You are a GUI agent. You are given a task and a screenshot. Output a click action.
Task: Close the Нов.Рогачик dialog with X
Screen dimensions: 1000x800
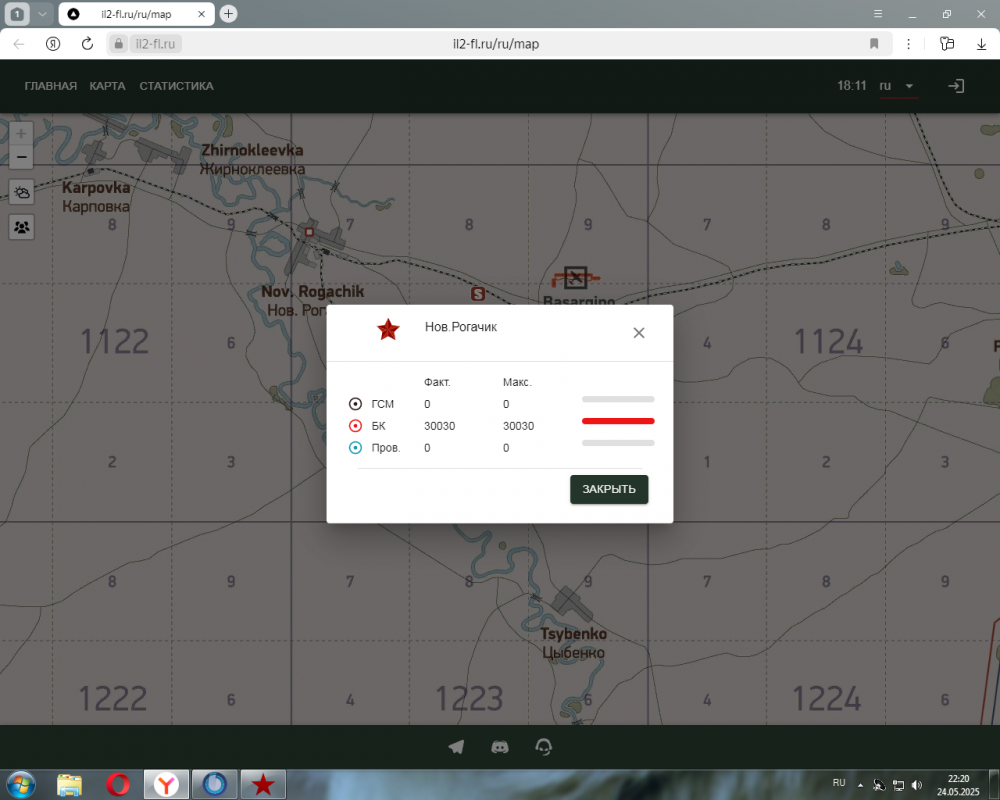click(638, 333)
